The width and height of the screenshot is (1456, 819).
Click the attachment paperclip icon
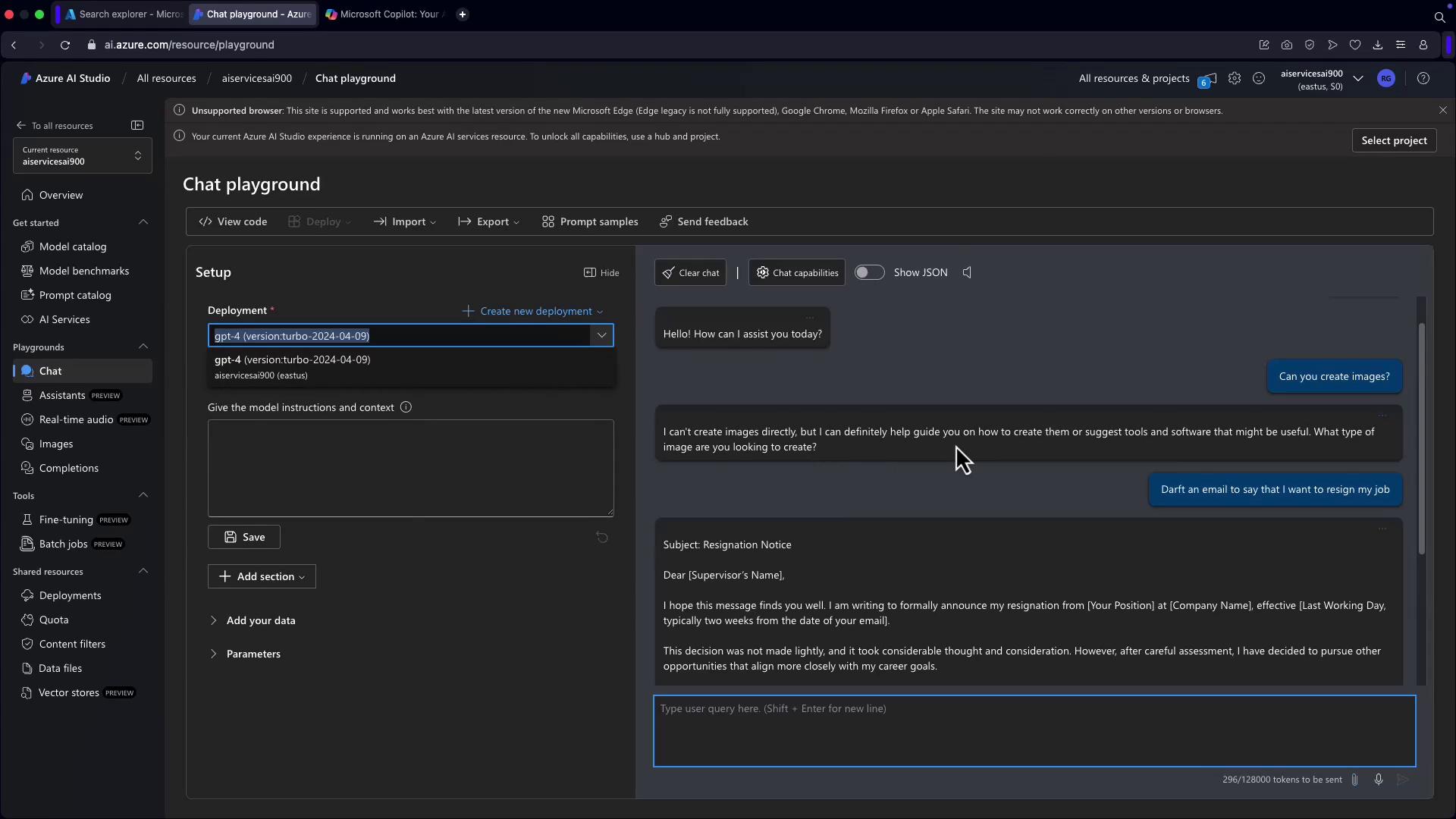pyautogui.click(x=1354, y=780)
